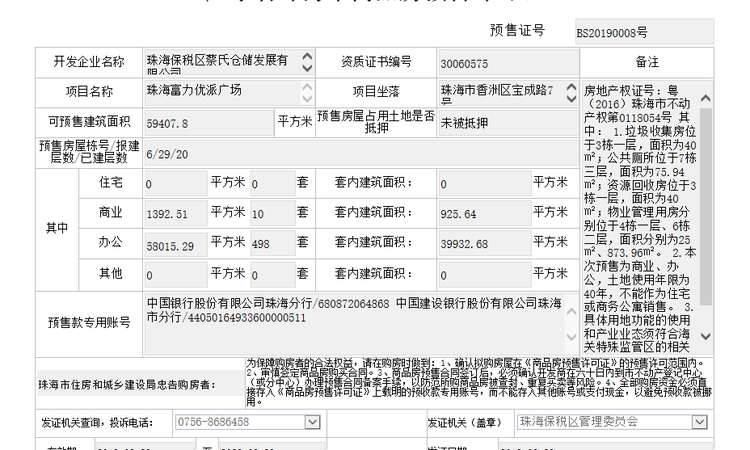
Task: Click 住宅 area field showing 0
Action: click(176, 183)
